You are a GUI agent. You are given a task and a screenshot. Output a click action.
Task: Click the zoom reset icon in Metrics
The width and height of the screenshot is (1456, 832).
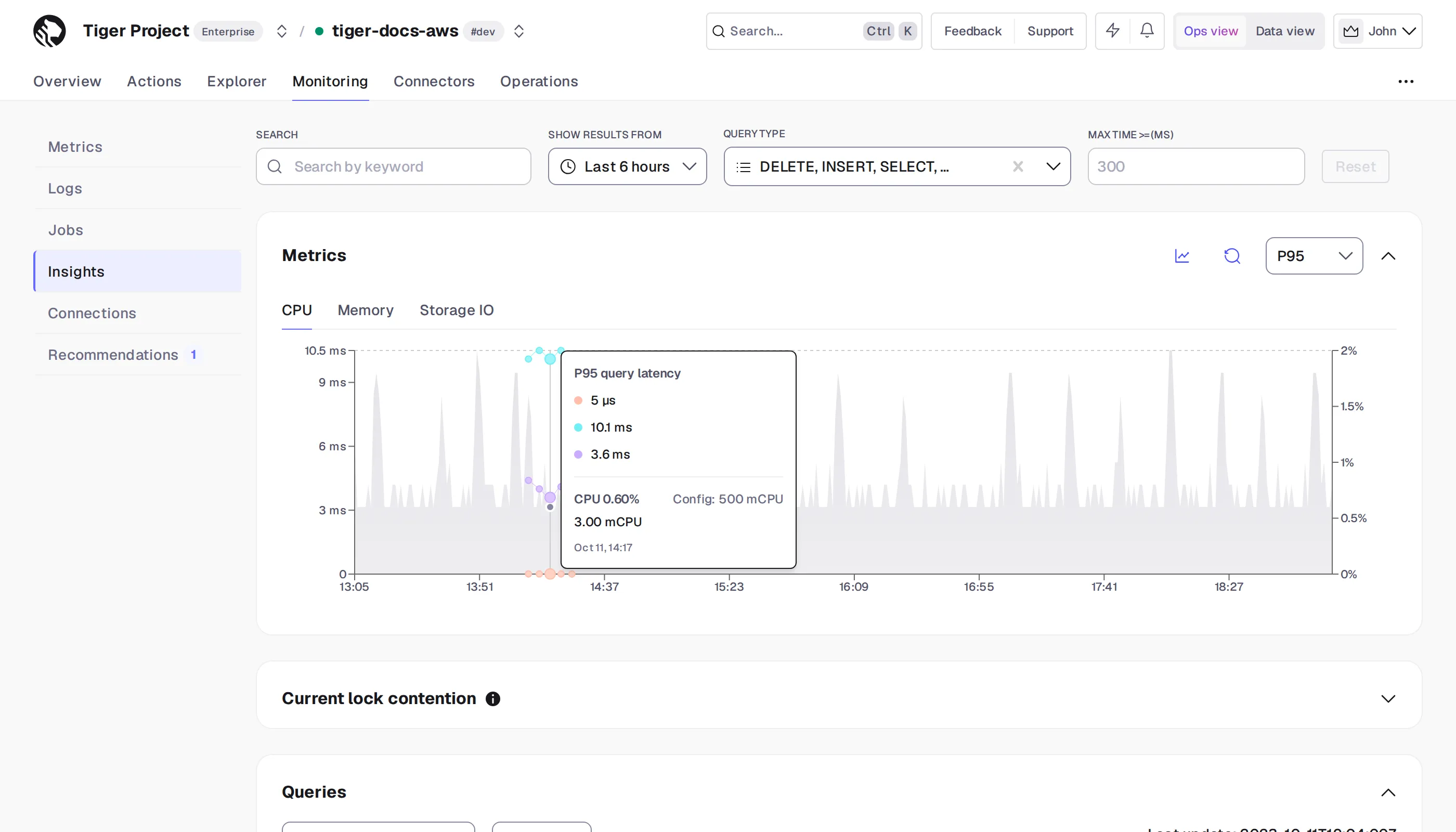(1232, 256)
